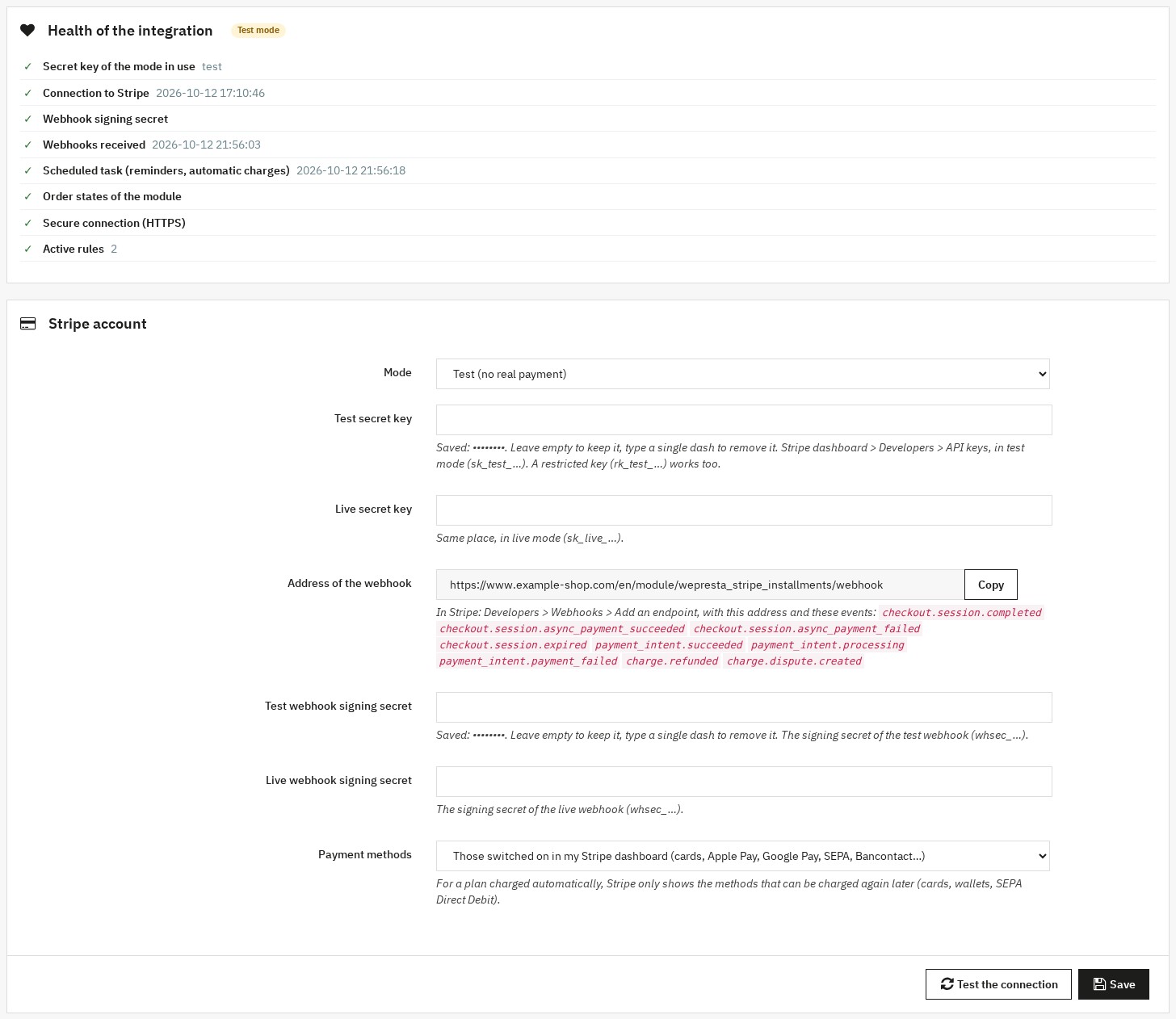The width and height of the screenshot is (1176, 1019).
Task: Save the Stripe account settings
Action: click(x=1114, y=984)
